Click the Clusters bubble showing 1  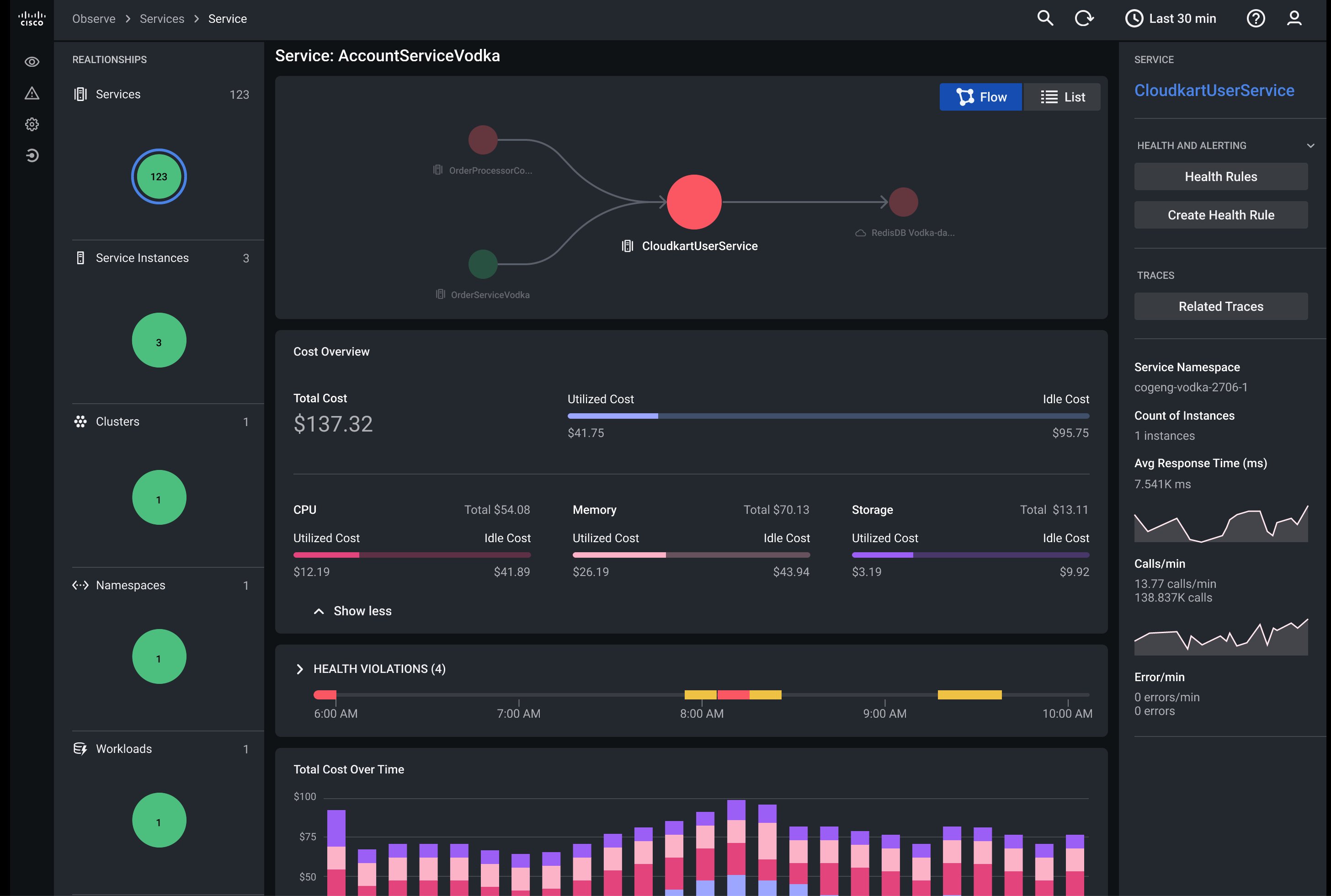coord(159,497)
